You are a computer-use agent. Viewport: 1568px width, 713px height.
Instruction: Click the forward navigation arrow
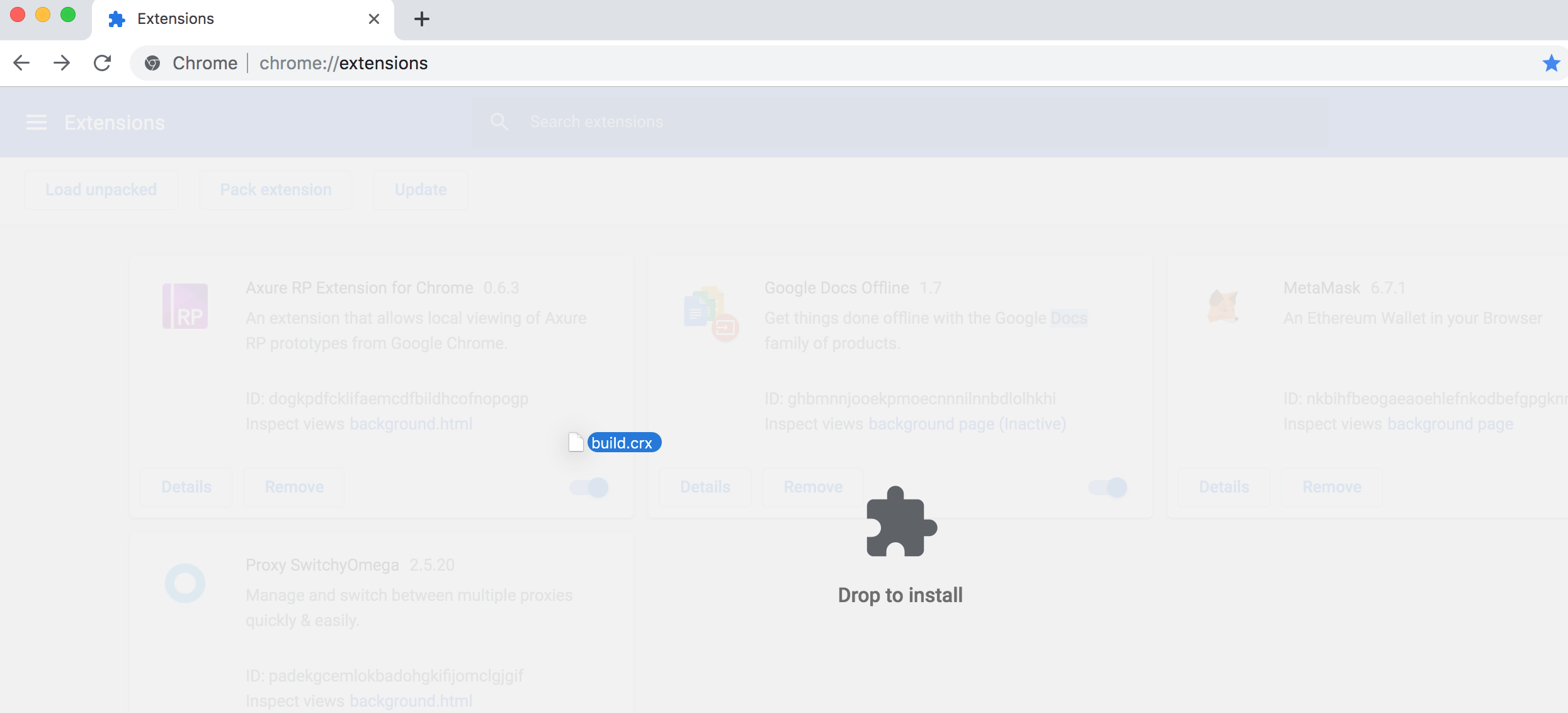[62, 63]
